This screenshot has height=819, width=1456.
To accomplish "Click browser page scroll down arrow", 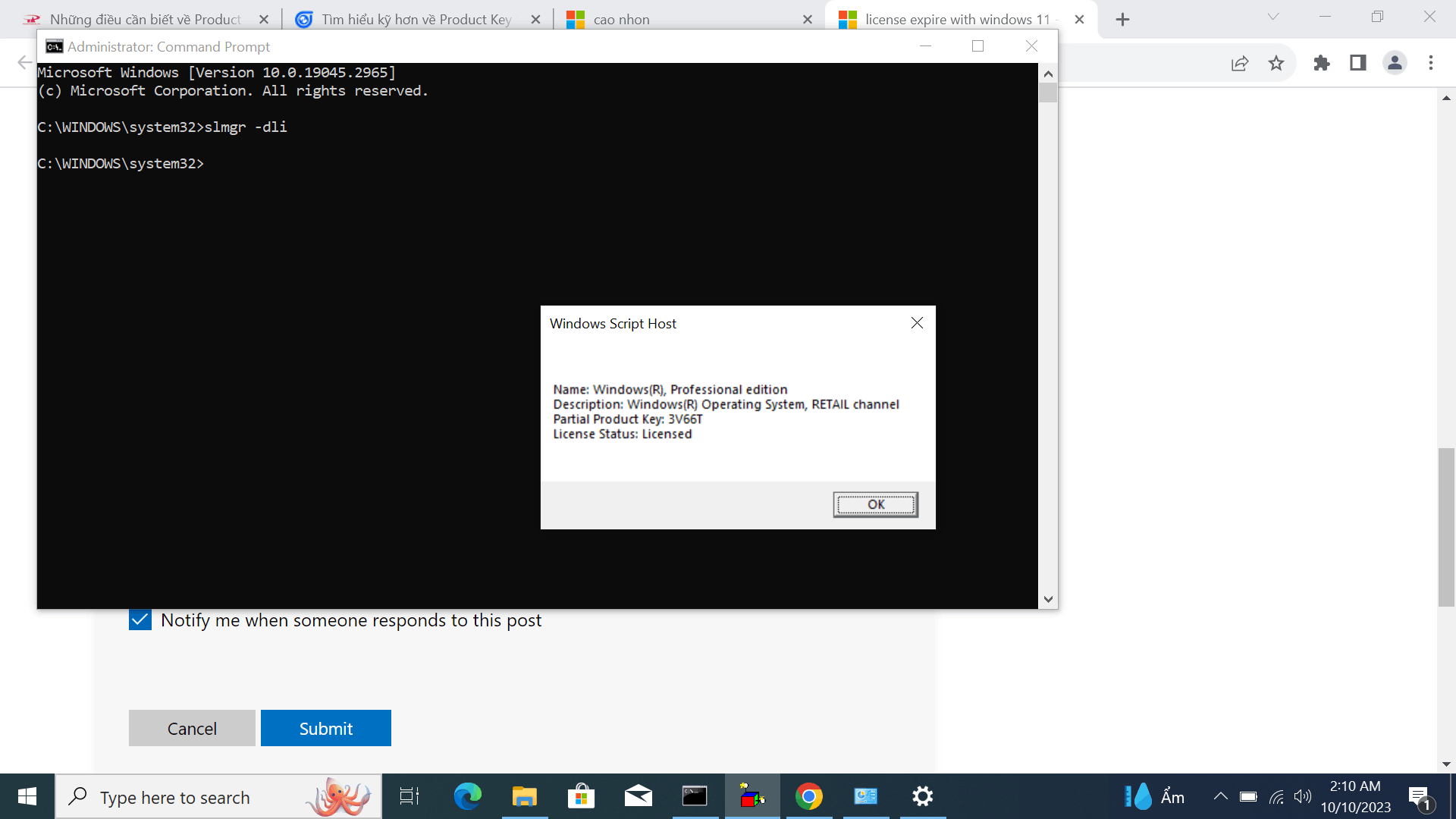I will pyautogui.click(x=1447, y=764).
